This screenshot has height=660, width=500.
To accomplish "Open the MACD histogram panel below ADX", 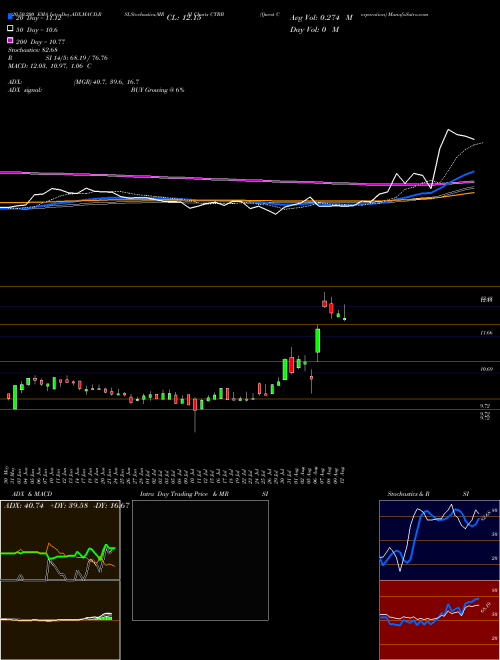I will click(60, 620).
